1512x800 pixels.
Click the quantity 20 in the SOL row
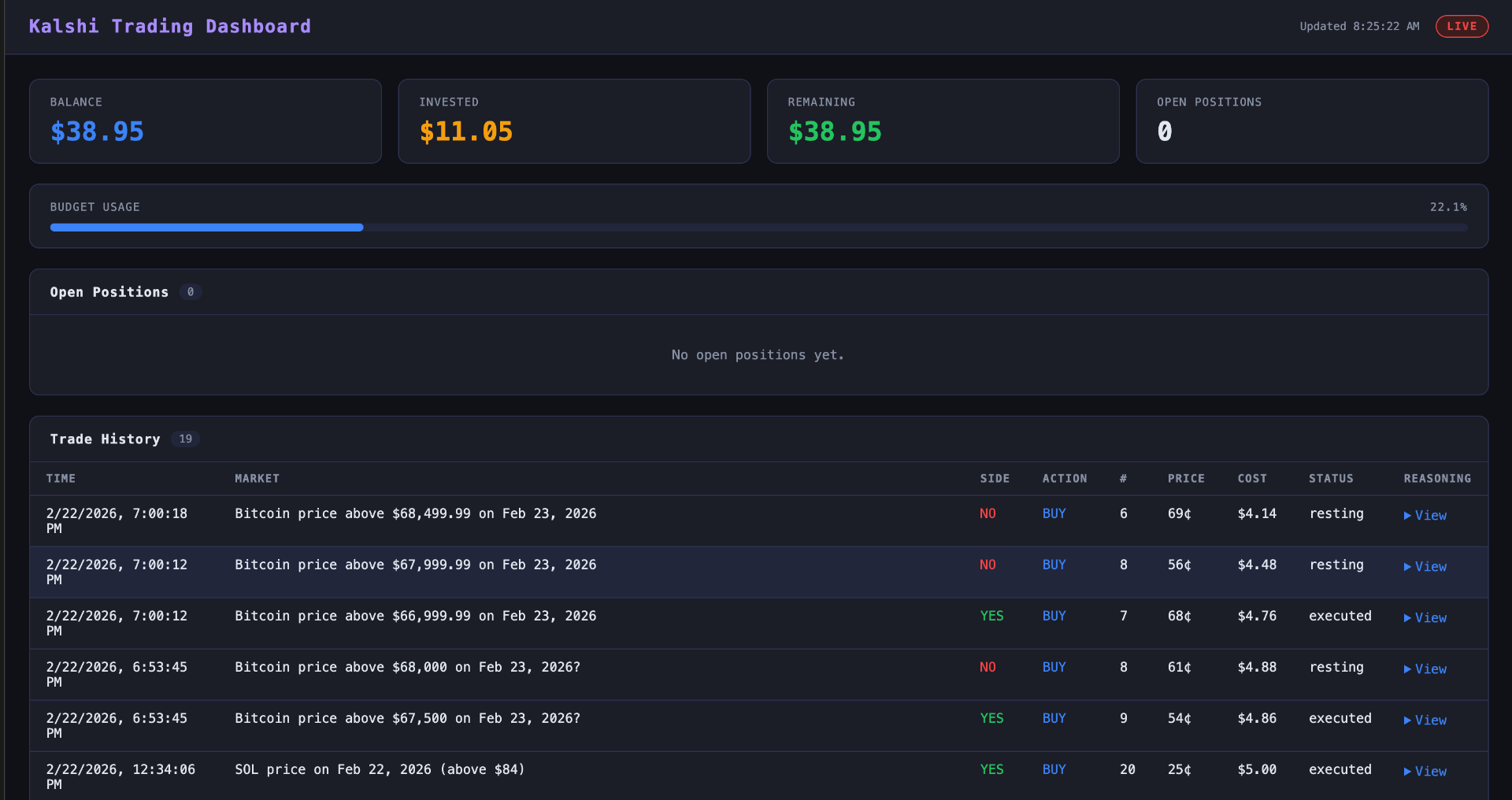1128,769
